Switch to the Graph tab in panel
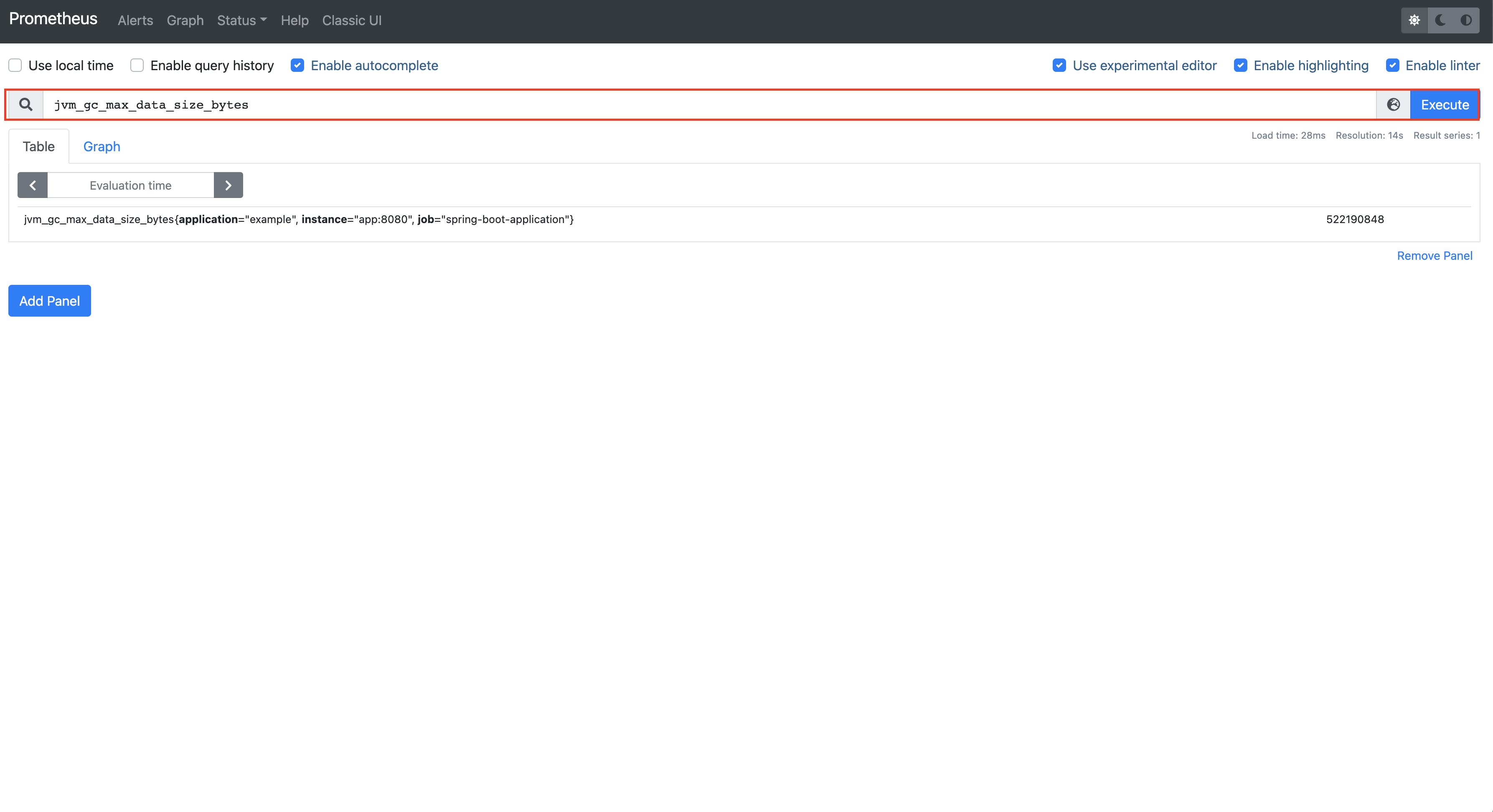The width and height of the screenshot is (1493, 812). 102,147
